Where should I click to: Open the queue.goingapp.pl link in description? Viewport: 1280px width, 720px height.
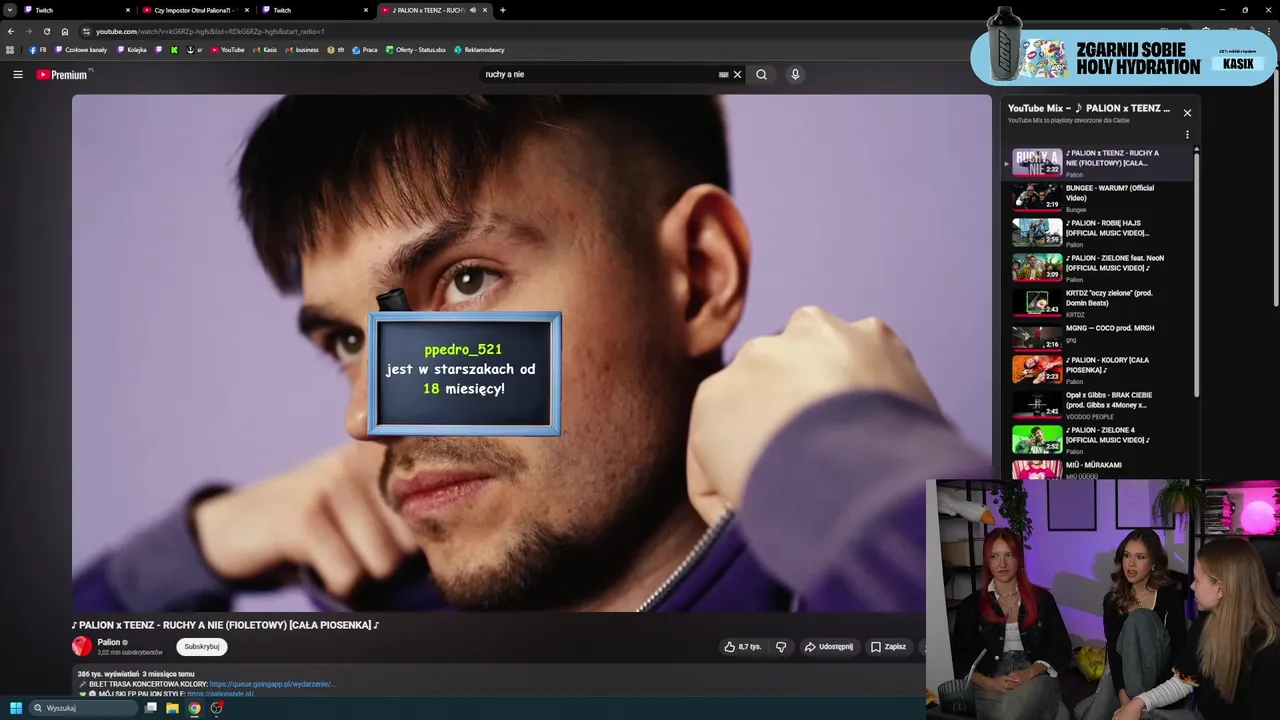(x=272, y=684)
